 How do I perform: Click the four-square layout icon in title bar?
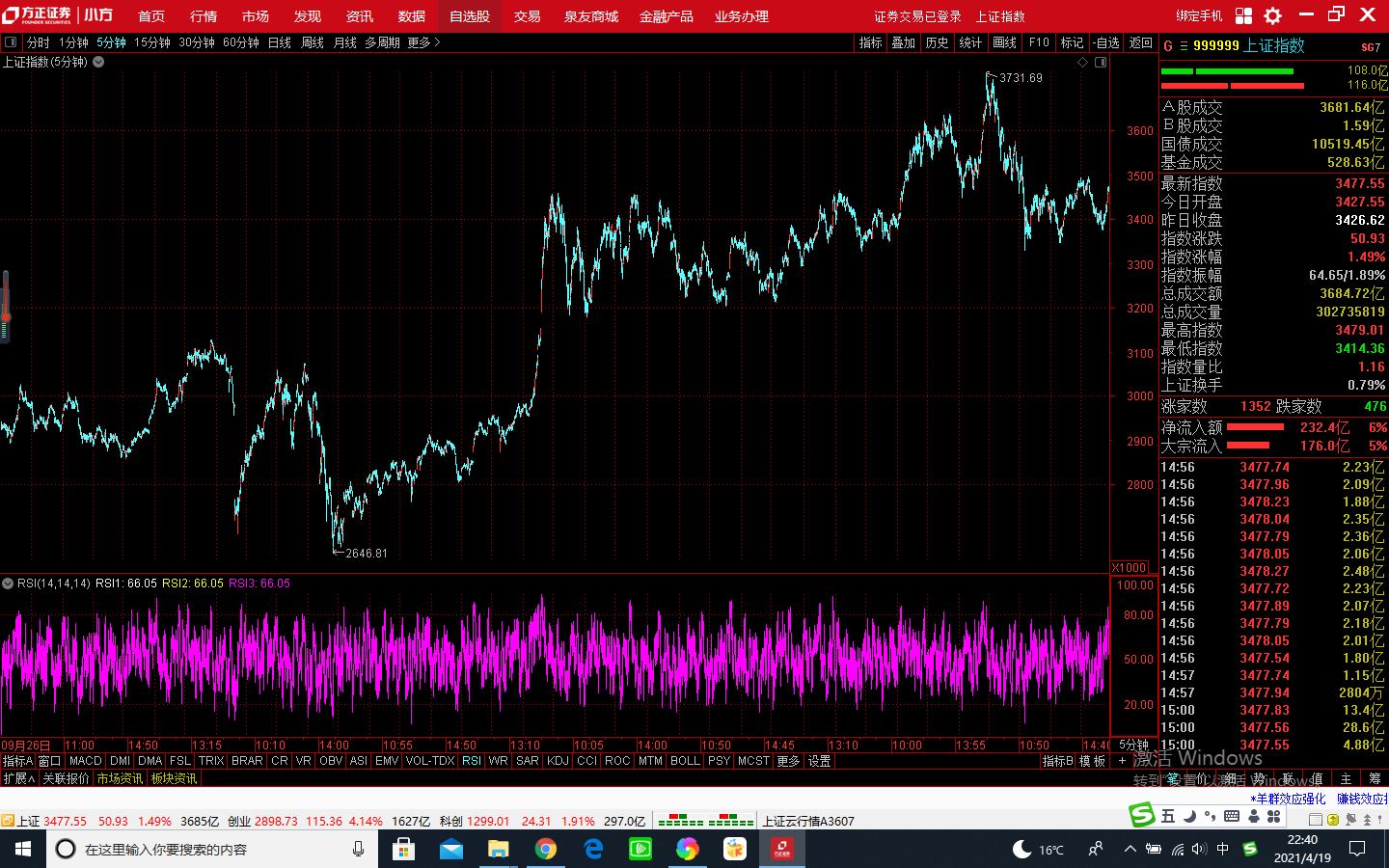[x=1243, y=15]
